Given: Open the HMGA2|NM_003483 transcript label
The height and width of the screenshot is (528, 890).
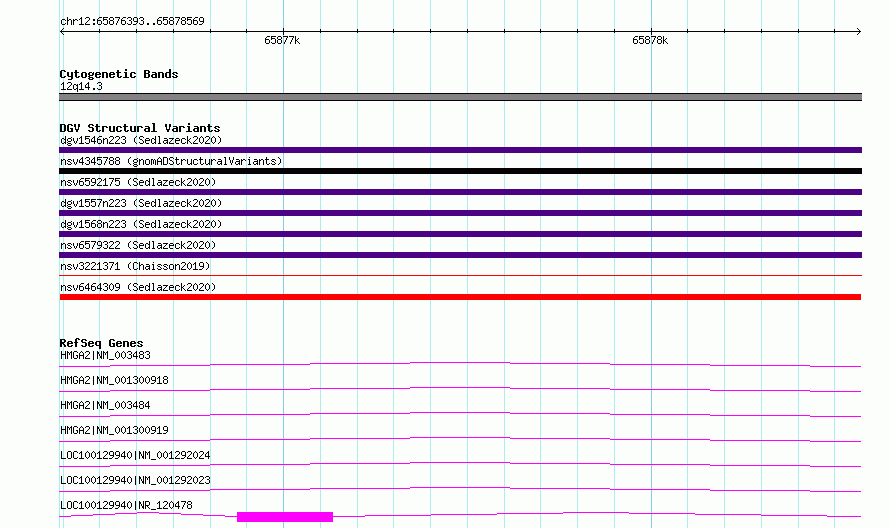Looking at the screenshot, I should click(105, 355).
